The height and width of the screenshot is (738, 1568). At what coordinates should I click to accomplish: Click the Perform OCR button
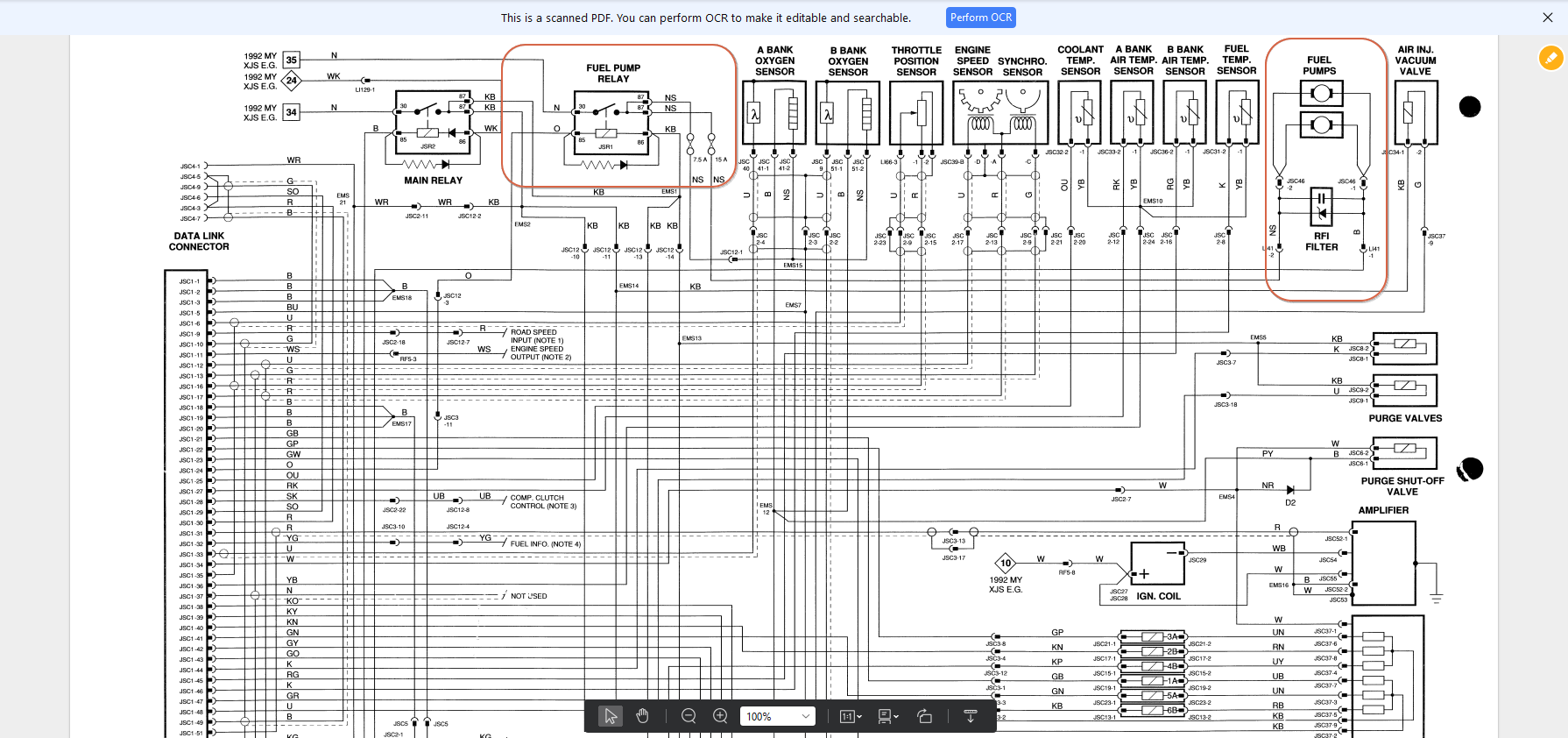tap(980, 18)
